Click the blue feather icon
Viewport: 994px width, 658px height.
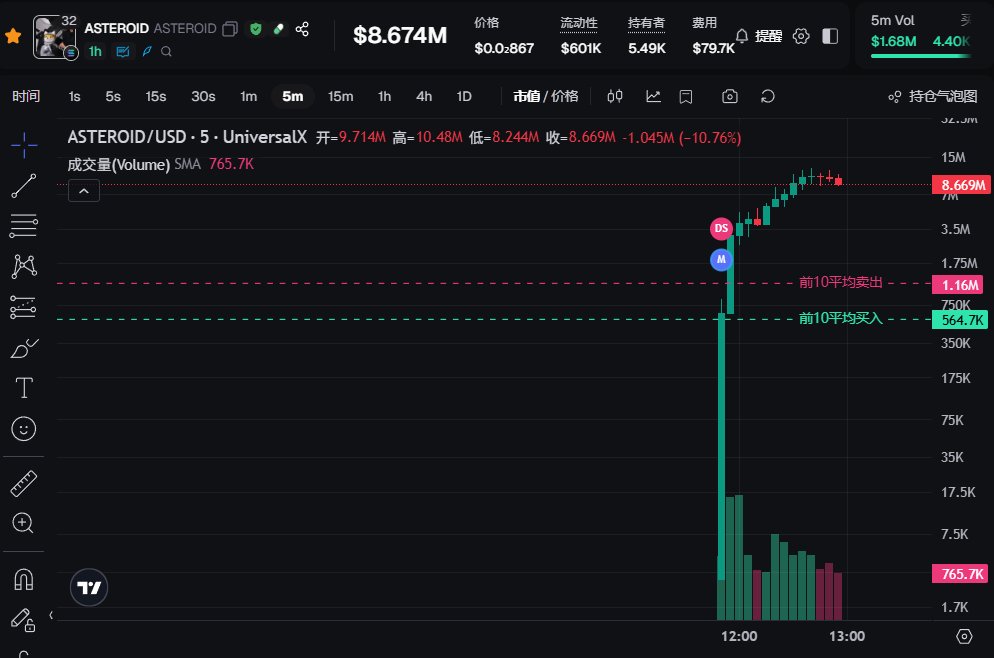pos(146,51)
